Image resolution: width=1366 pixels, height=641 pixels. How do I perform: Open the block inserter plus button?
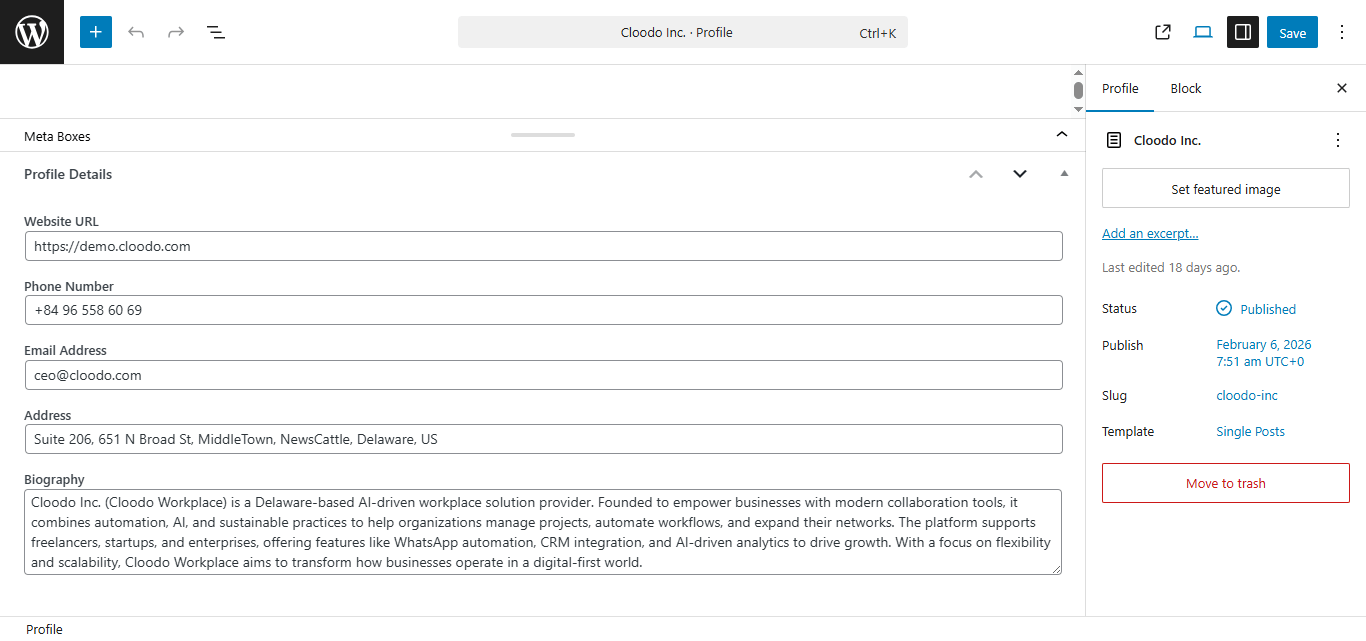[x=96, y=32]
